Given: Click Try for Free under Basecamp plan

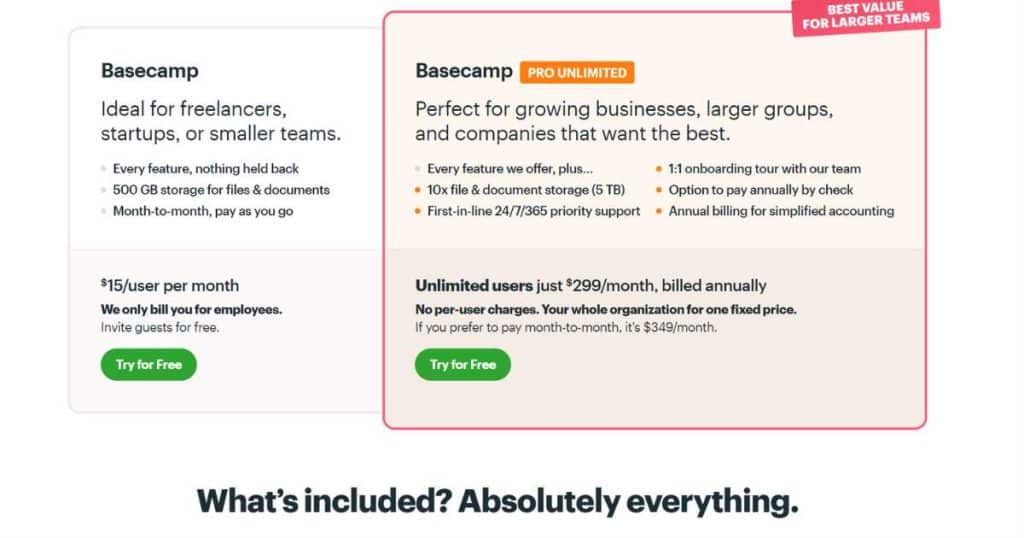Looking at the screenshot, I should 148,364.
